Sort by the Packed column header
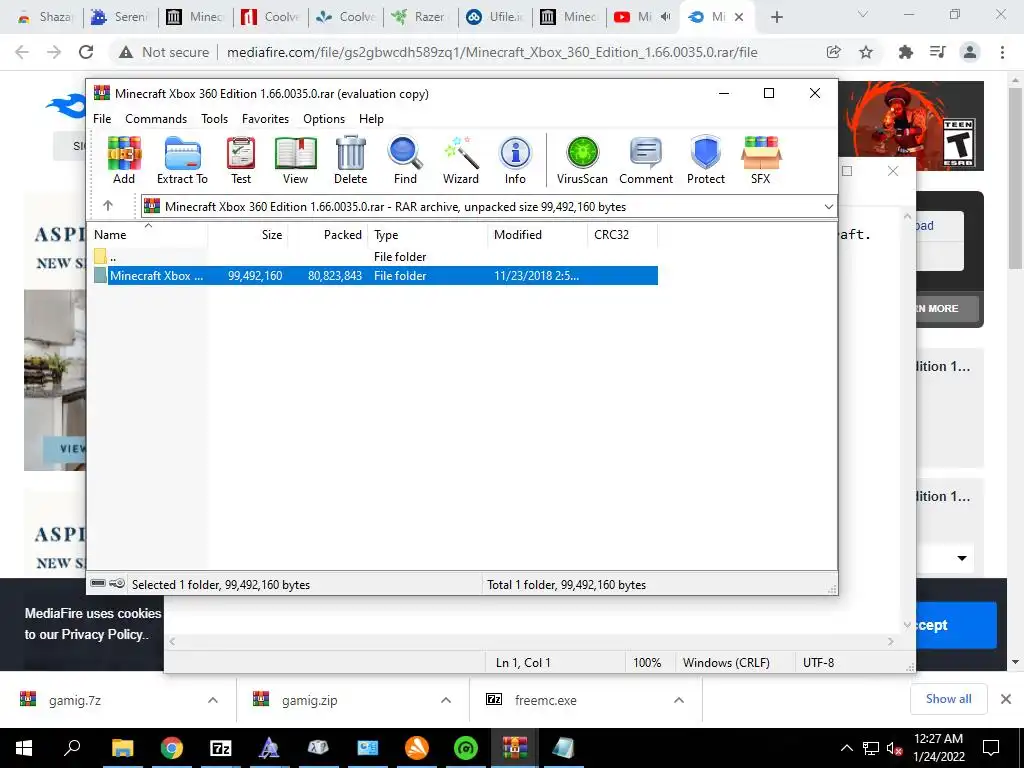The image size is (1024, 768). coord(328,234)
